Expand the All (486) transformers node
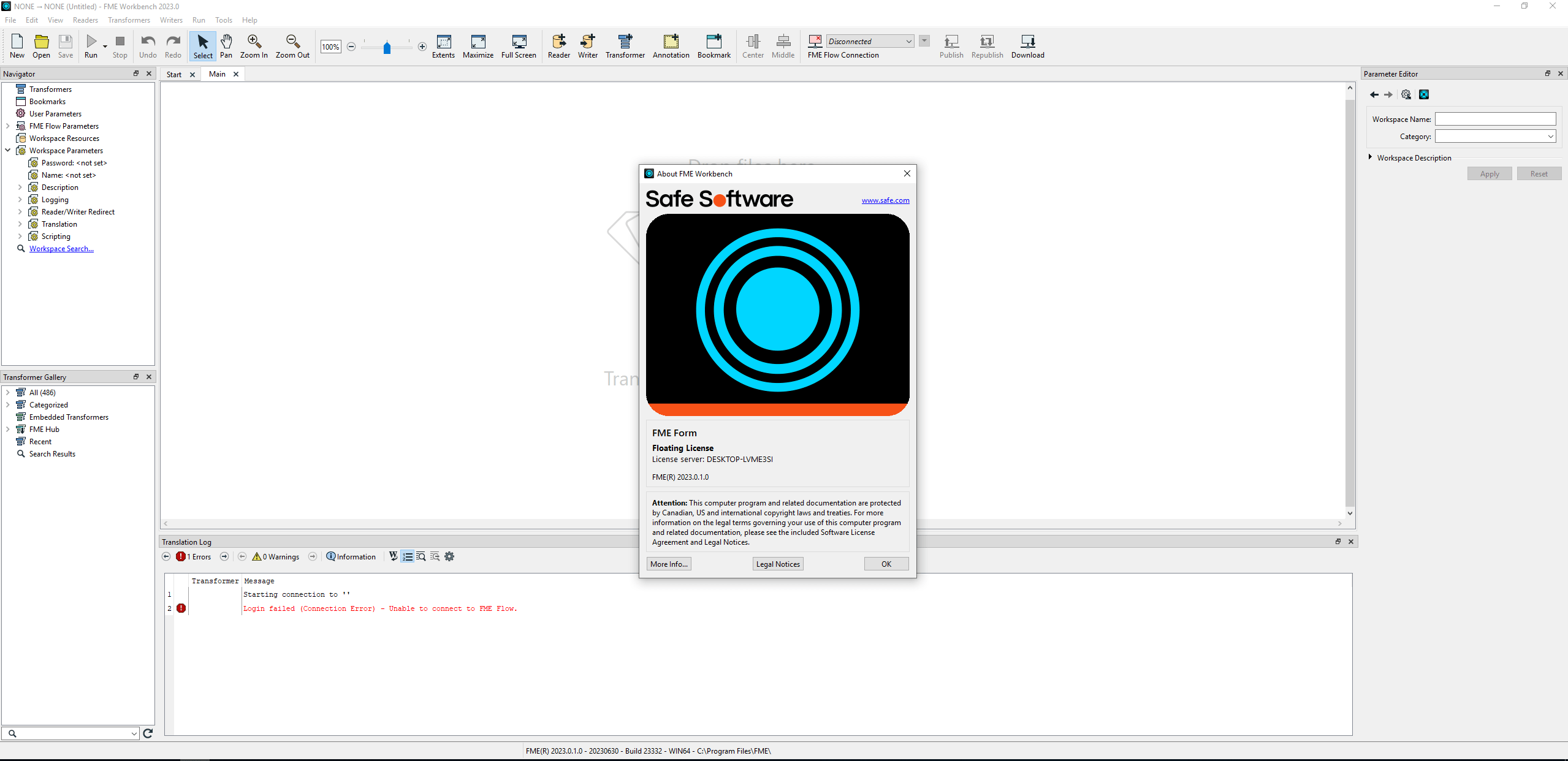Screen dimensions: 1568x761 [8, 392]
